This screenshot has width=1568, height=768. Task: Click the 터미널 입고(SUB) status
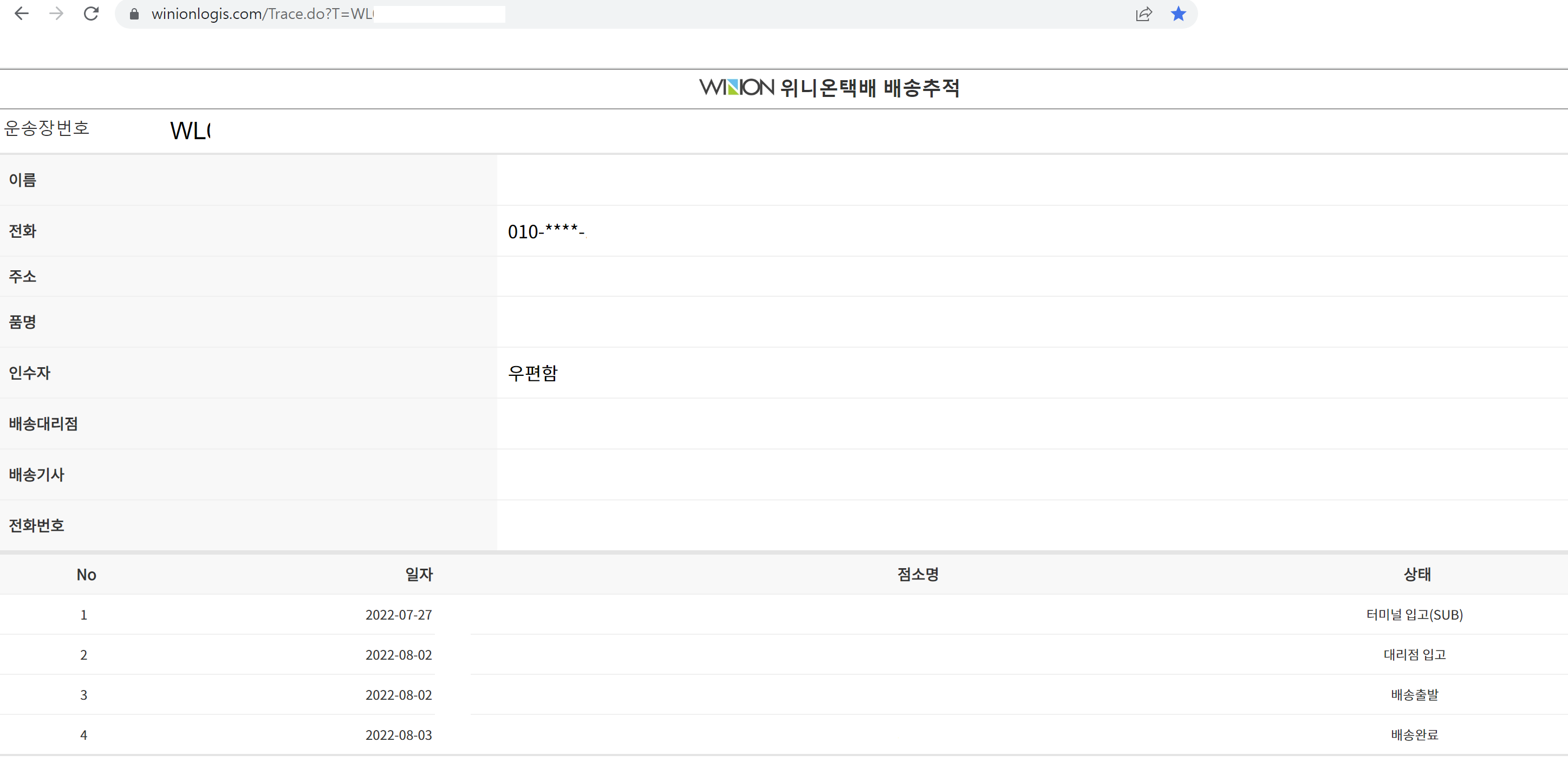point(1415,615)
